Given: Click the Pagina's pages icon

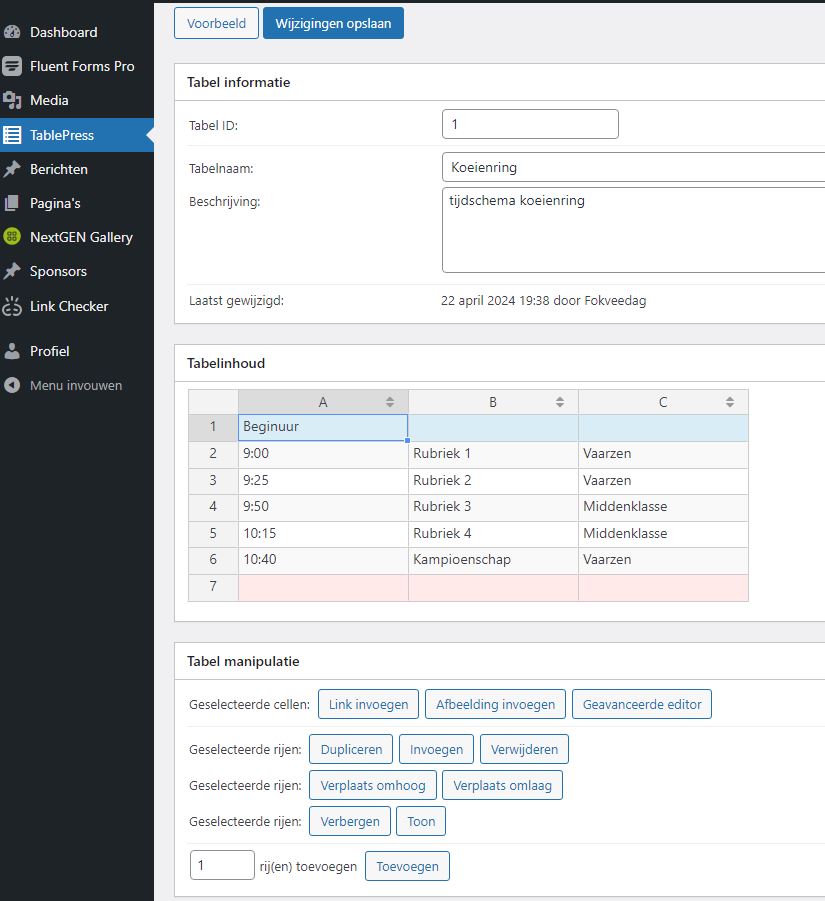Looking at the screenshot, I should point(11,203).
